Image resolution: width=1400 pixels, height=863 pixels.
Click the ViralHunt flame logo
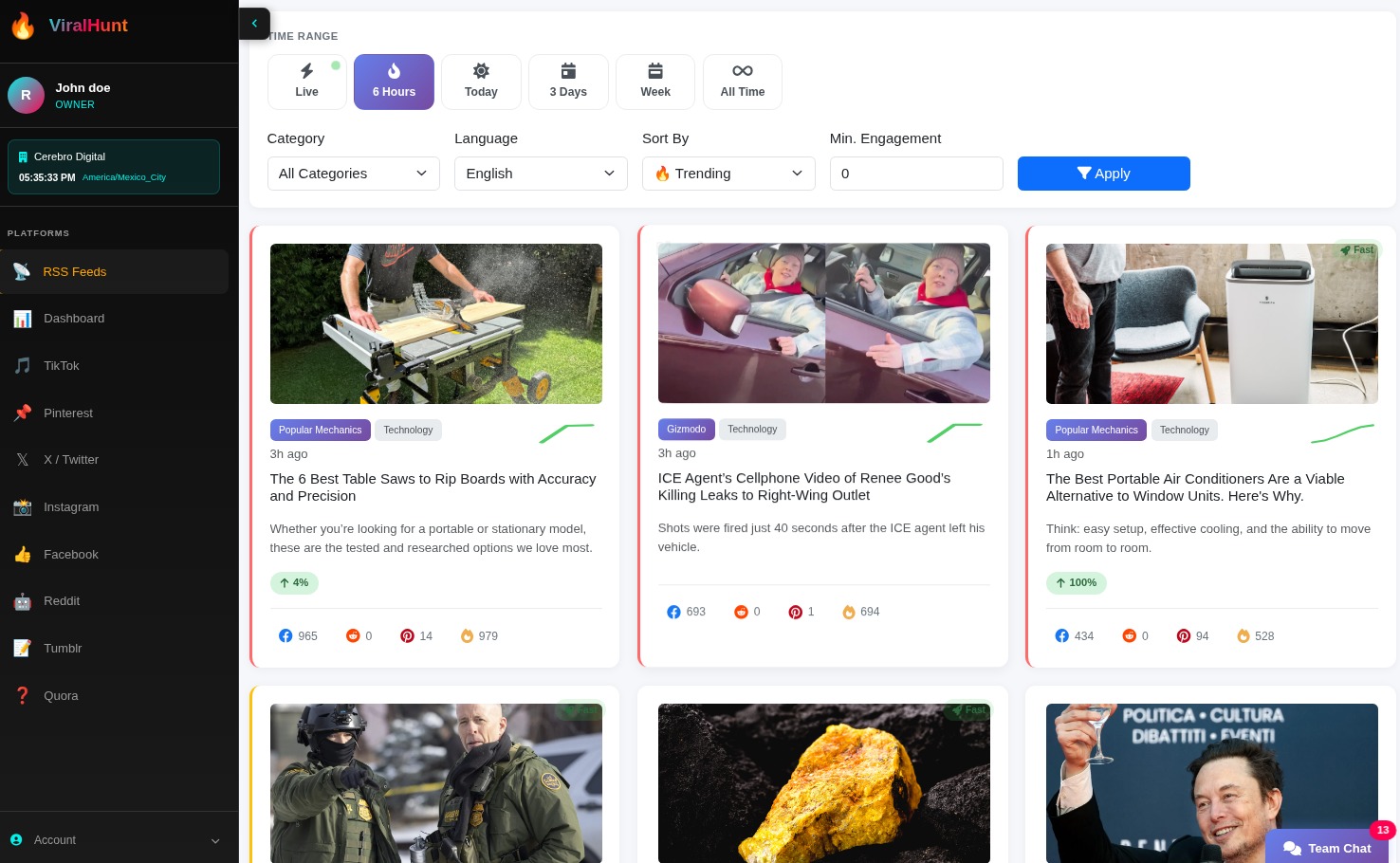point(23,26)
